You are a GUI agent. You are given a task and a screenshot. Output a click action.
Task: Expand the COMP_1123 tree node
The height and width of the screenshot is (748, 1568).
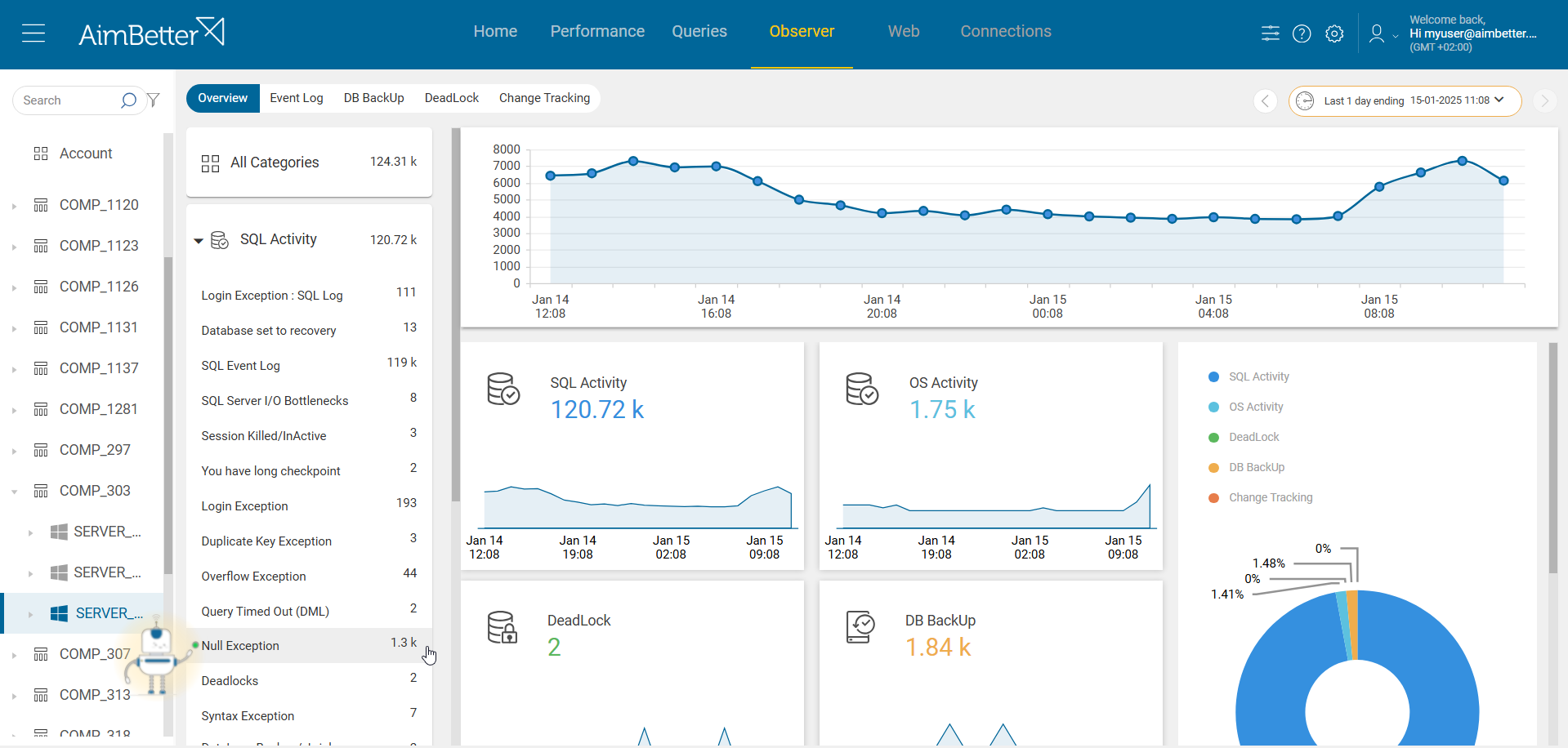click(14, 247)
